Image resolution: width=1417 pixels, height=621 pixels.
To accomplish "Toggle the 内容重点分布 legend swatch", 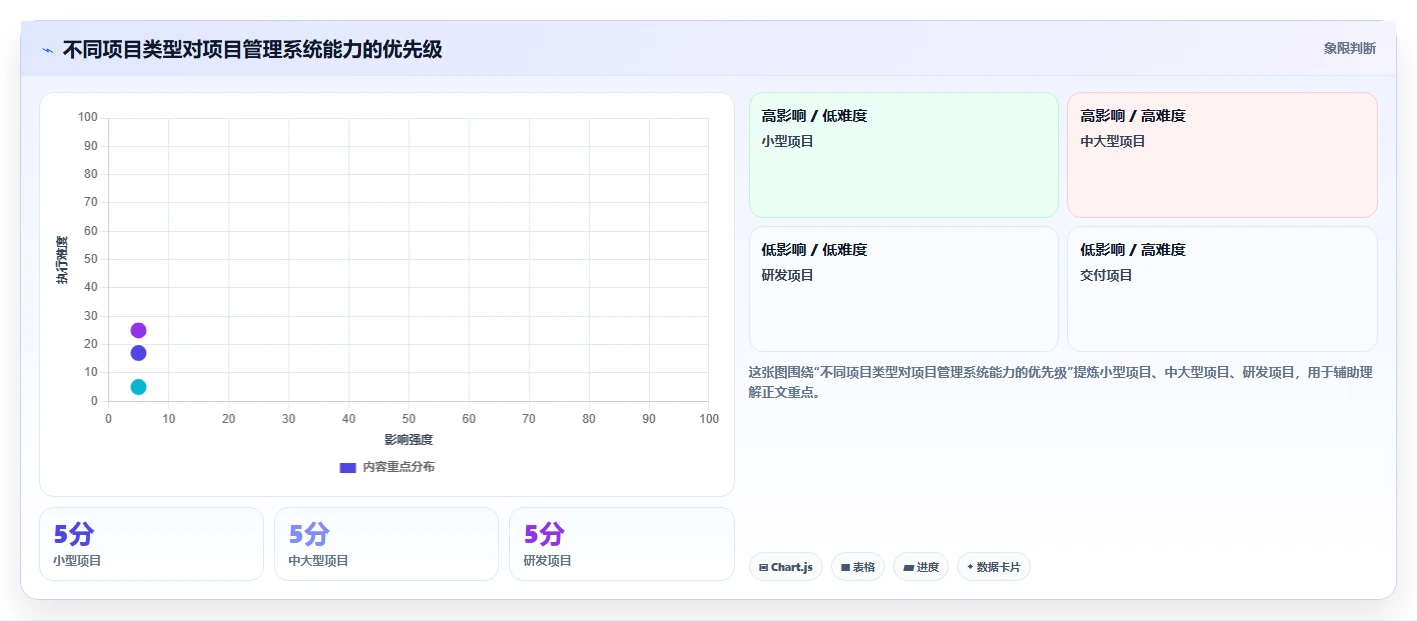I will point(348,467).
